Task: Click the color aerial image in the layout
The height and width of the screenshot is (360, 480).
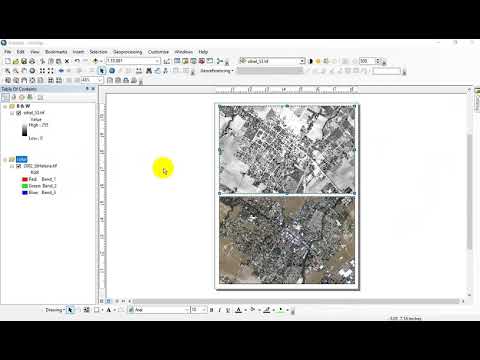Action: coord(287,240)
